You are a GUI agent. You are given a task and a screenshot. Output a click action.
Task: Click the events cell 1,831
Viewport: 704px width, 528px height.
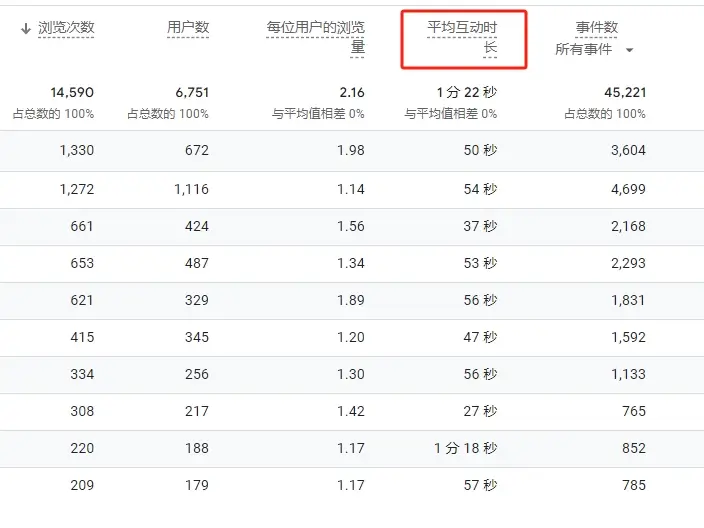click(628, 300)
